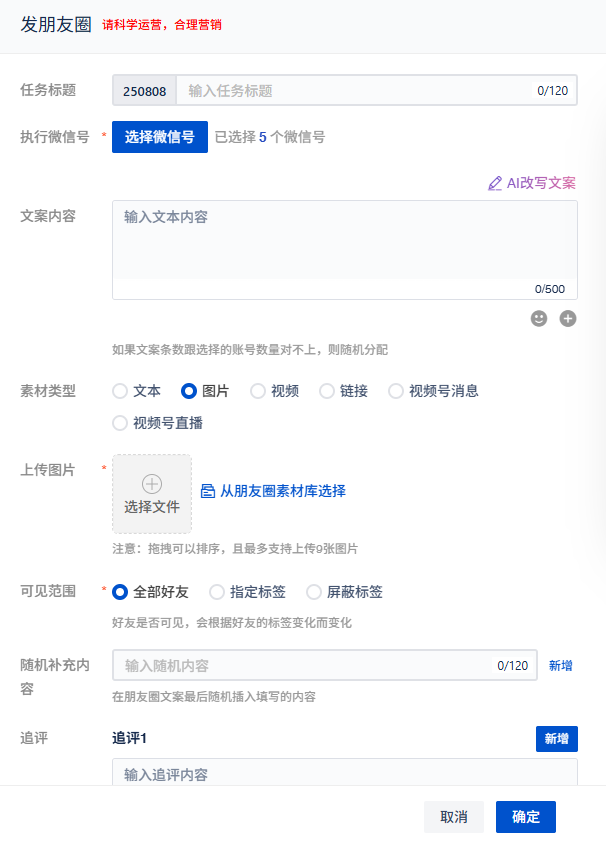Choose 链接 as material type

[327, 391]
